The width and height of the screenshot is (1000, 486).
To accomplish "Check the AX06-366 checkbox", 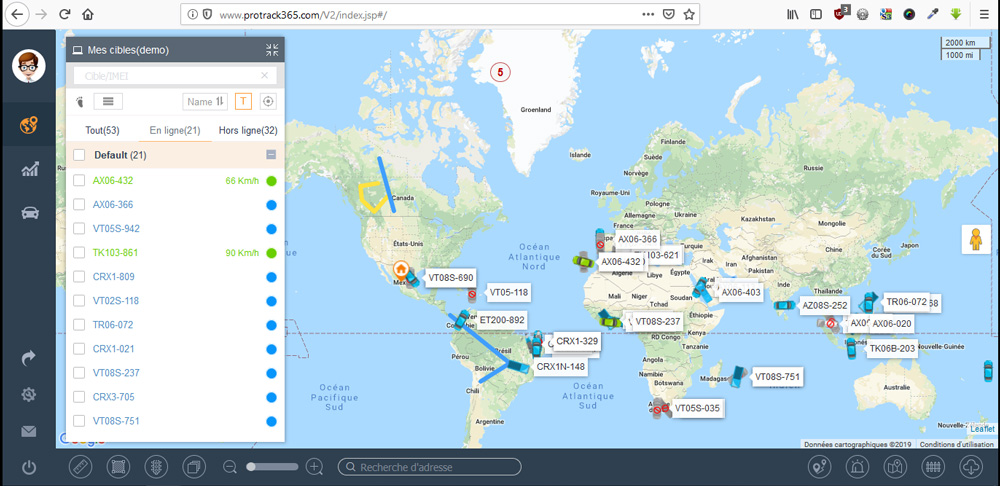I will [x=79, y=205].
